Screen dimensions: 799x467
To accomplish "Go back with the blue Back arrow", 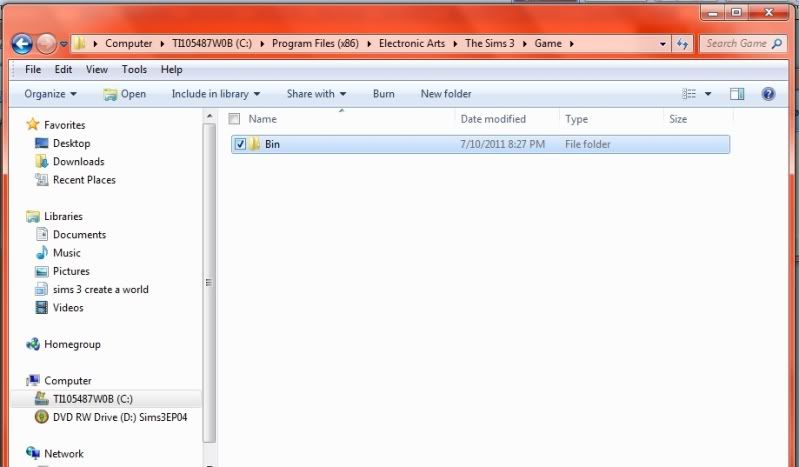I will tap(22, 44).
